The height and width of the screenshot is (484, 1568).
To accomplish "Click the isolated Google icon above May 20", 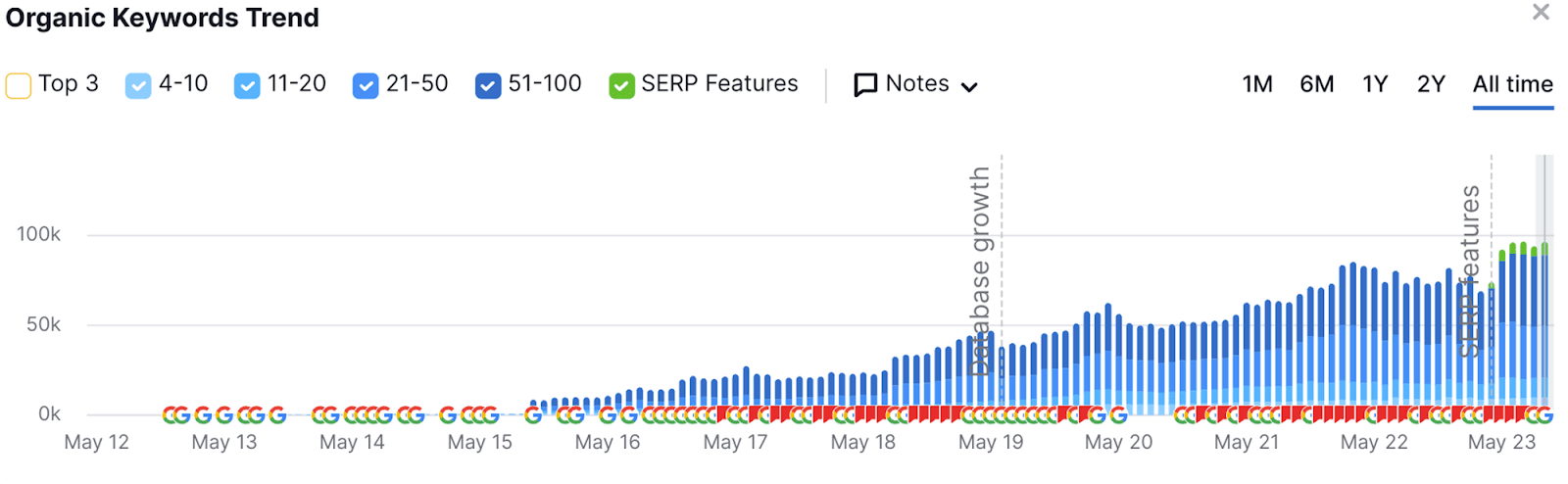I will 1118,415.
